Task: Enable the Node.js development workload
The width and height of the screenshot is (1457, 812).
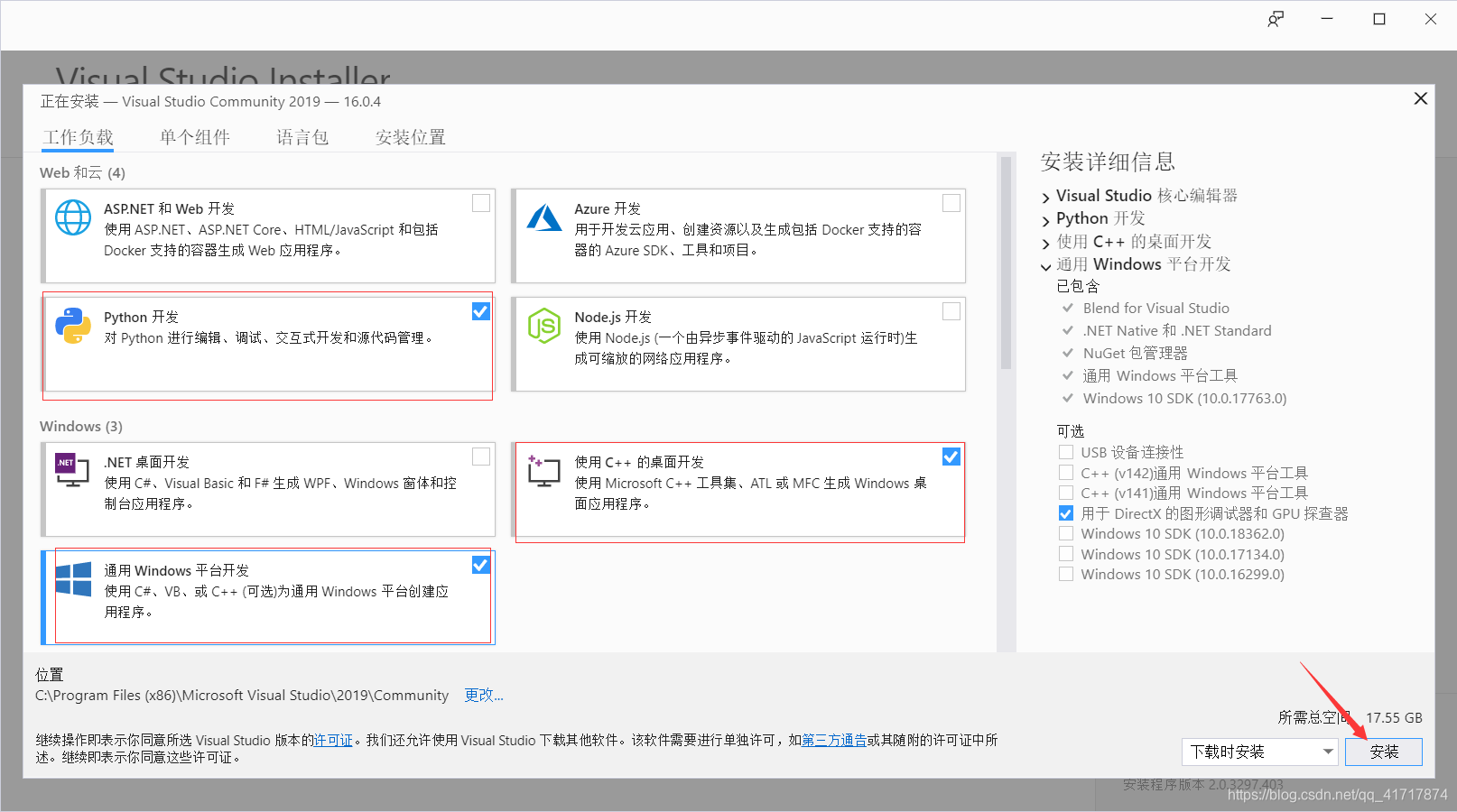Action: click(951, 311)
